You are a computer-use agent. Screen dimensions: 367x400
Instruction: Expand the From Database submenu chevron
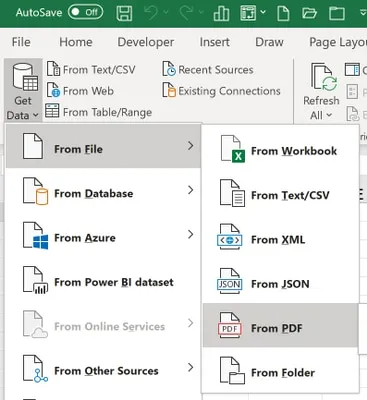click(190, 190)
